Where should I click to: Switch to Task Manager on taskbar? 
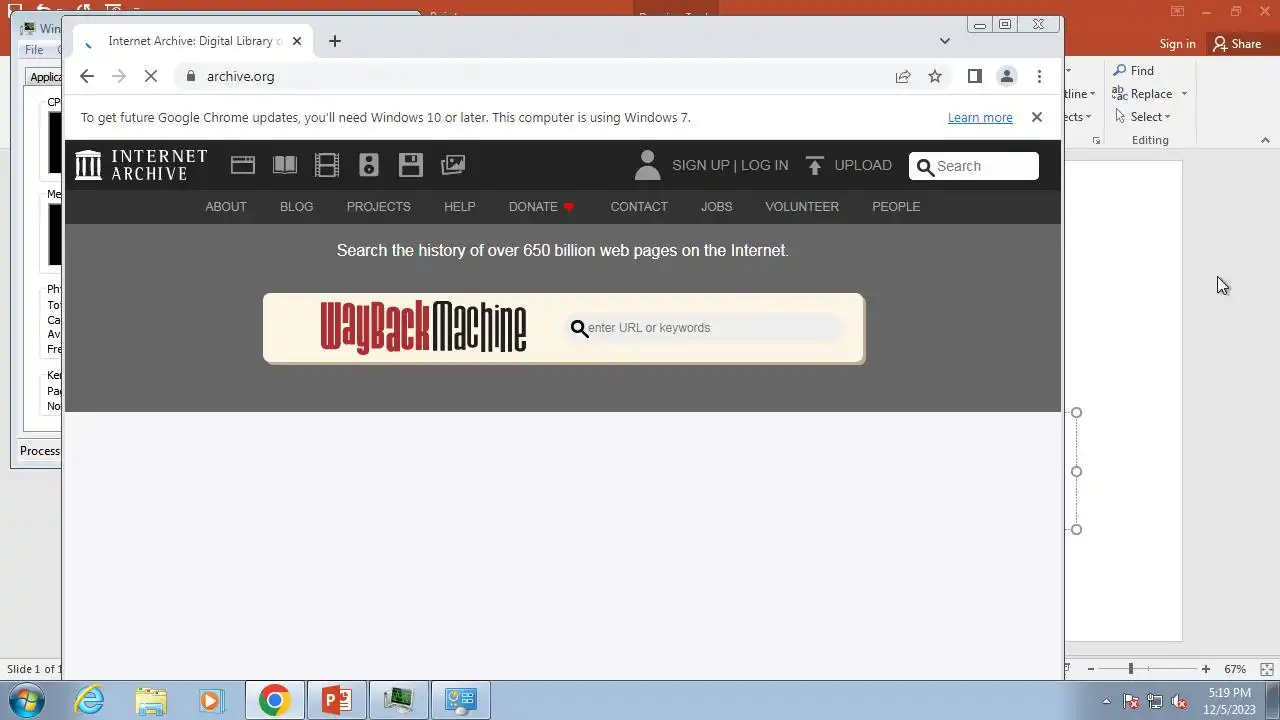[399, 700]
